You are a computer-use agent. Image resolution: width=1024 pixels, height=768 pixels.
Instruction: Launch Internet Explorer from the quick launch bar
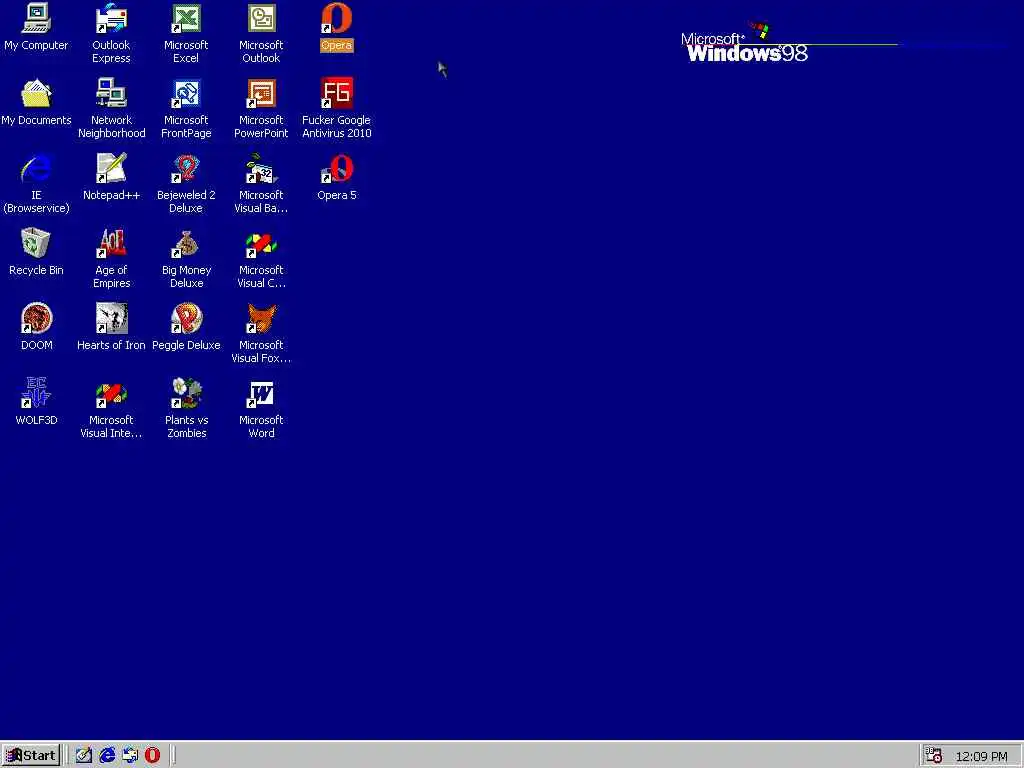pyautogui.click(x=107, y=756)
